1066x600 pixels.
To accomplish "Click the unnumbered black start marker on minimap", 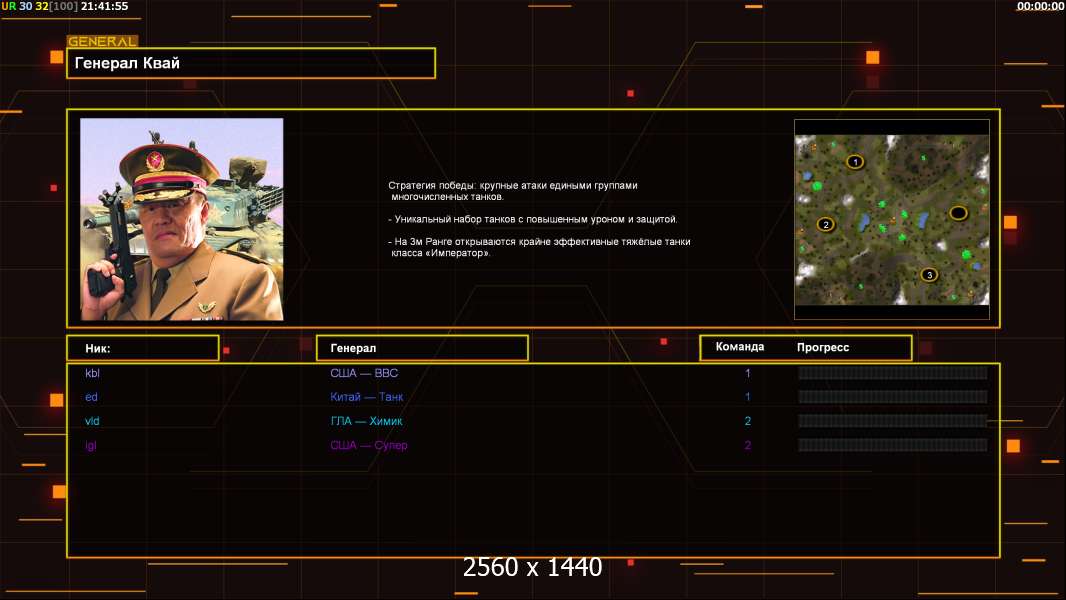I will tap(958, 213).
